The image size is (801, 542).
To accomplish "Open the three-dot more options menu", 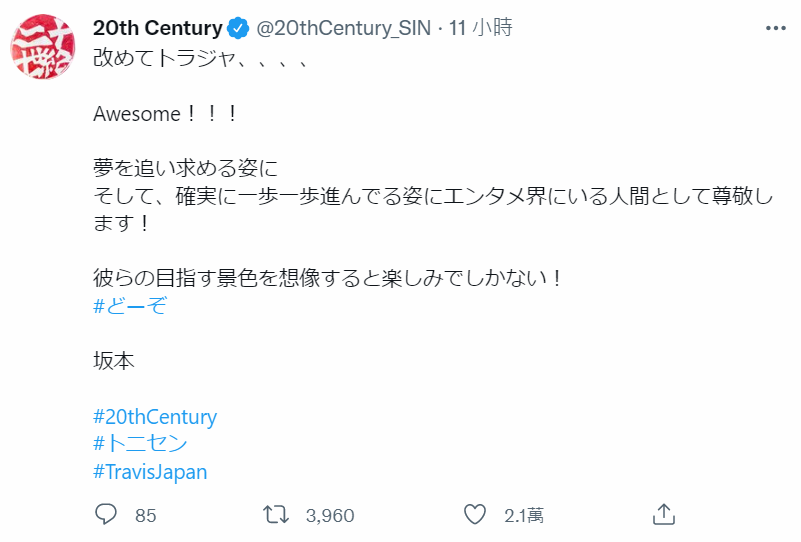I will tap(775, 28).
